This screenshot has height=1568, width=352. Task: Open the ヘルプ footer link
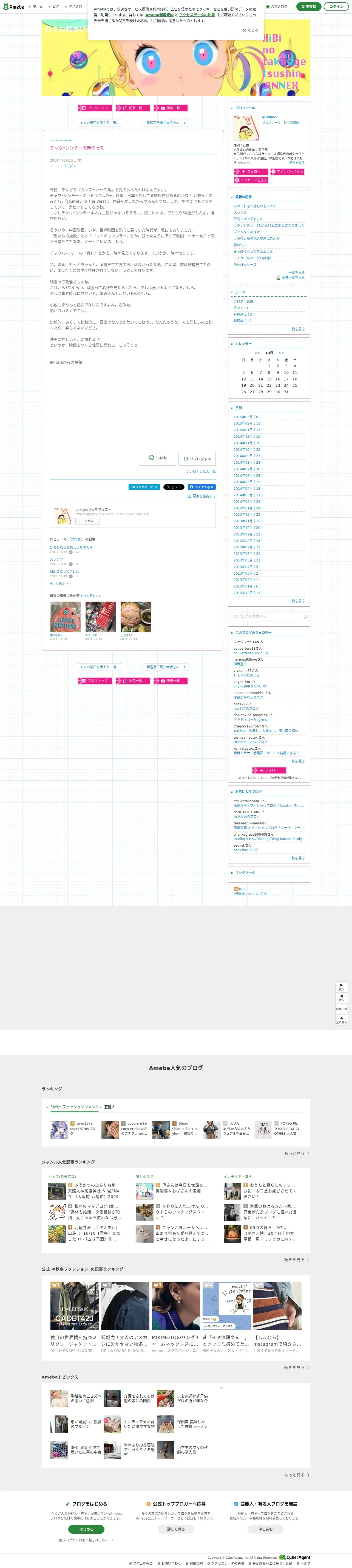click(303, 1563)
